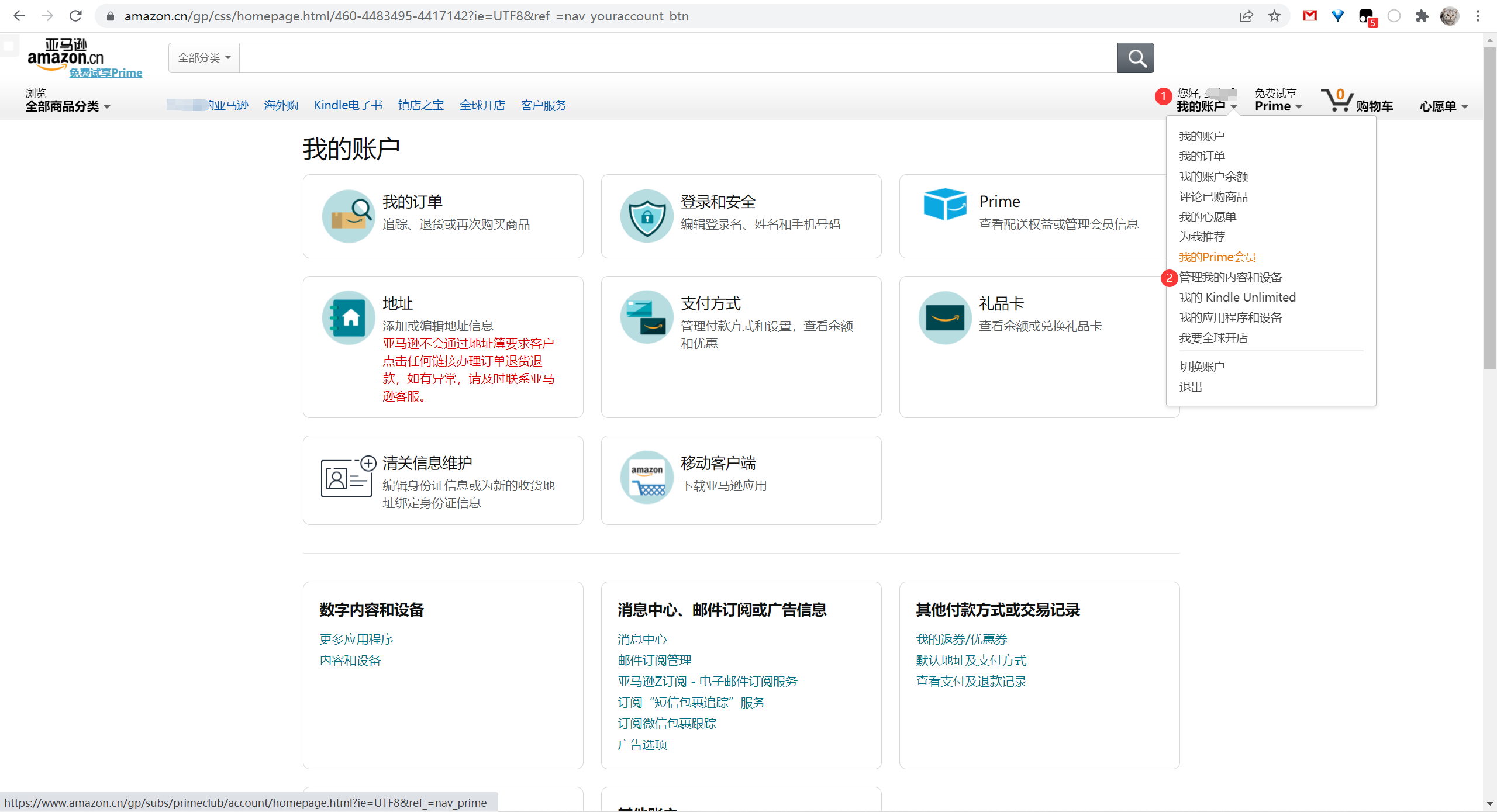The height and width of the screenshot is (812, 1497).
Task: Open the 全部分类 search category dropdown
Action: [204, 58]
